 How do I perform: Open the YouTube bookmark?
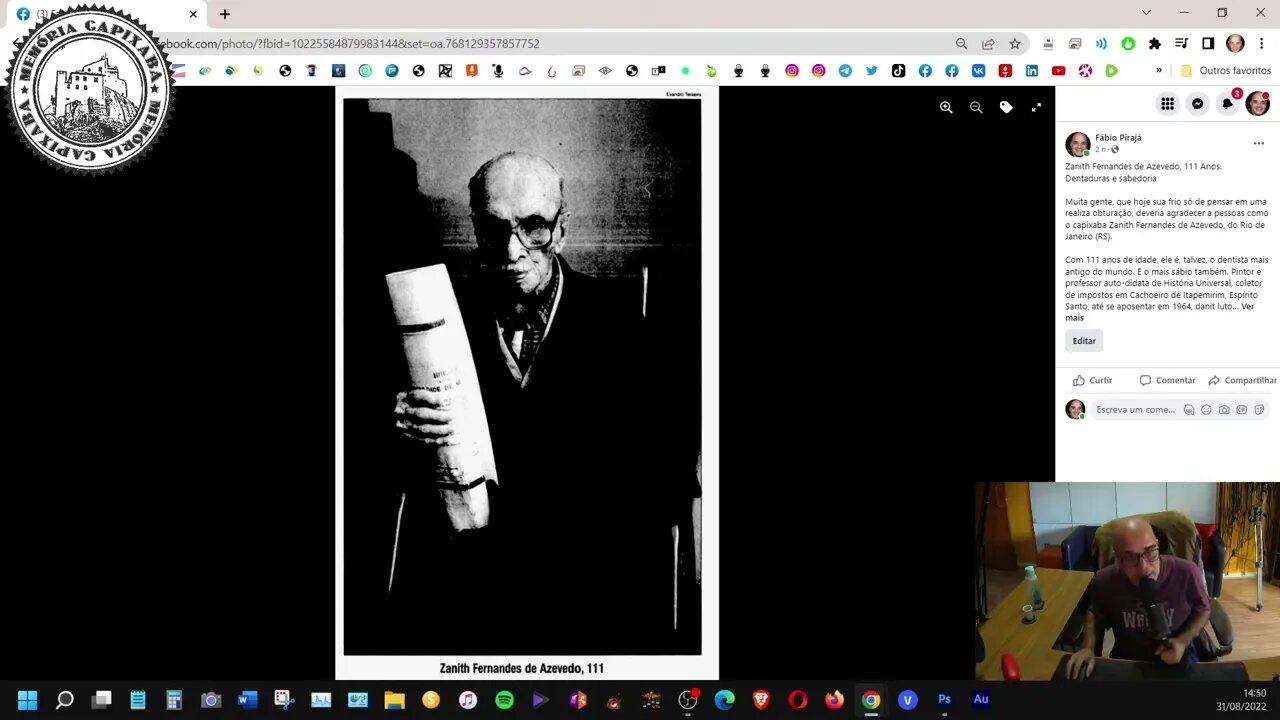pos(1058,71)
